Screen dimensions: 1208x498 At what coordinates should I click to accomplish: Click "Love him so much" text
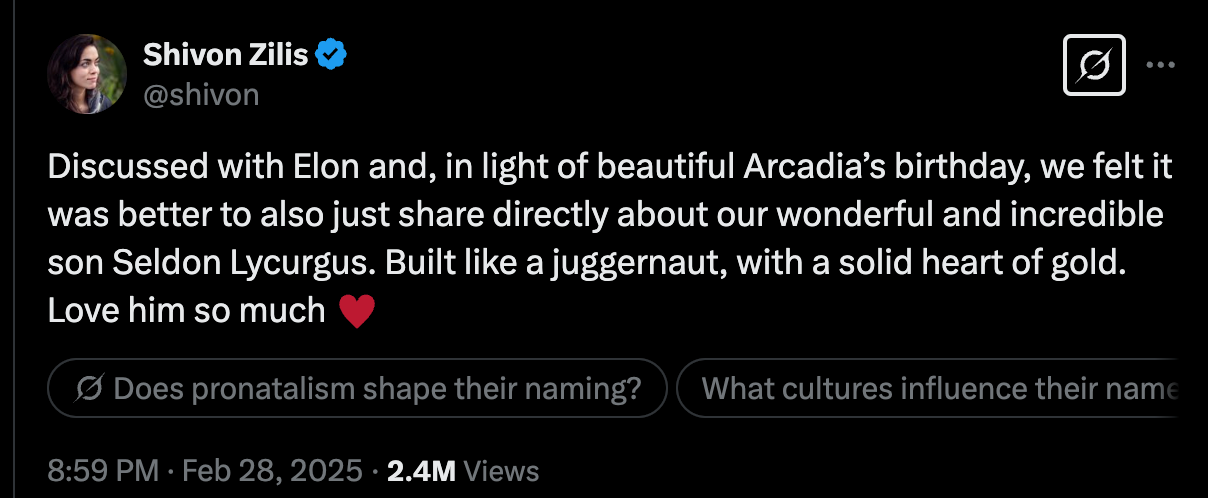(x=186, y=311)
